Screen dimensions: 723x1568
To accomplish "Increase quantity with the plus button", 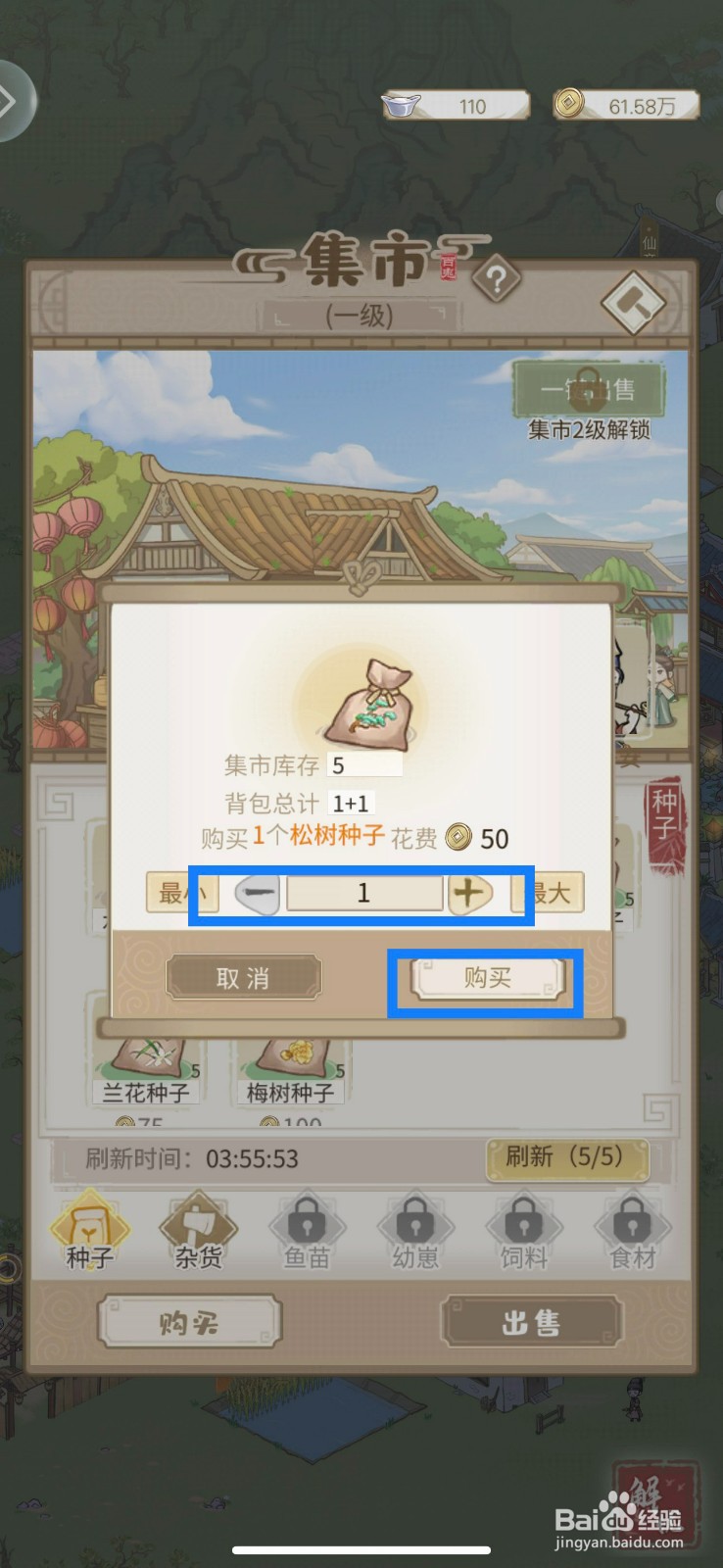I will point(469,893).
